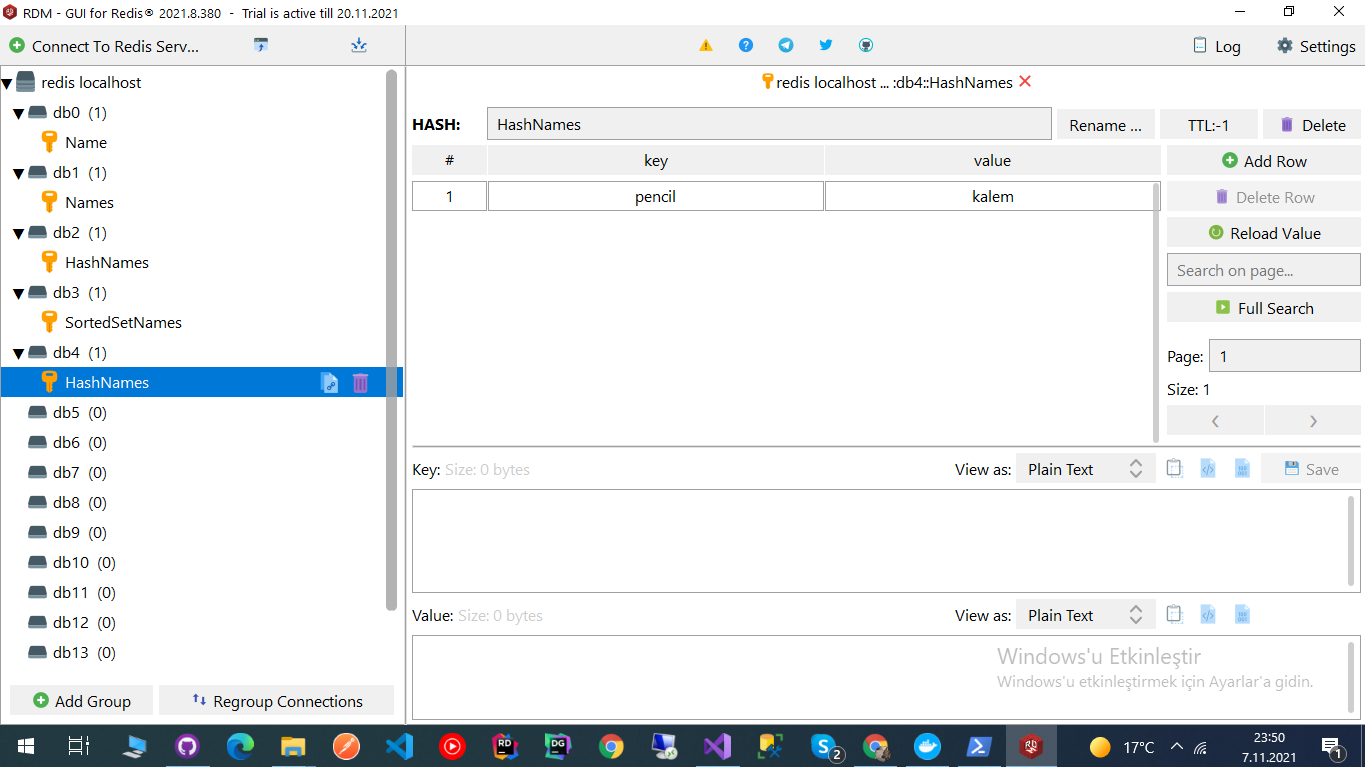Image resolution: width=1365 pixels, height=767 pixels.
Task: Click the yellow warning triangle icon
Action: [x=706, y=46]
